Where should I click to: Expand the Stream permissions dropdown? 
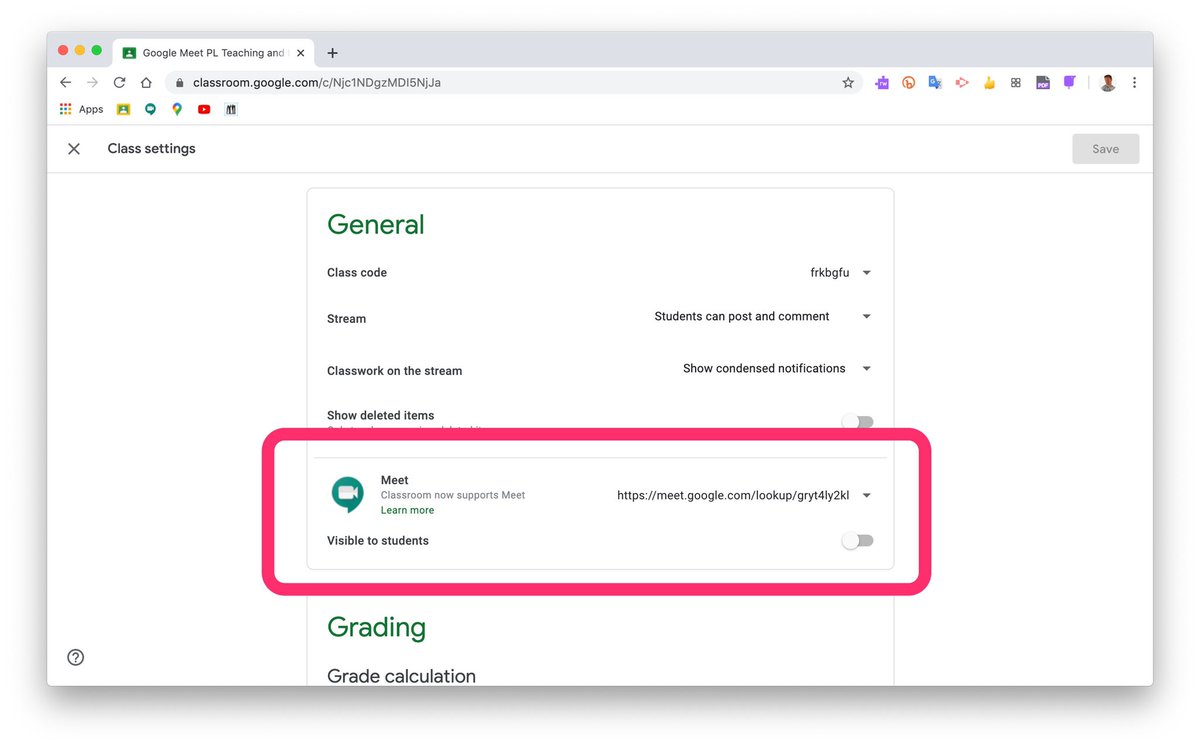click(866, 317)
